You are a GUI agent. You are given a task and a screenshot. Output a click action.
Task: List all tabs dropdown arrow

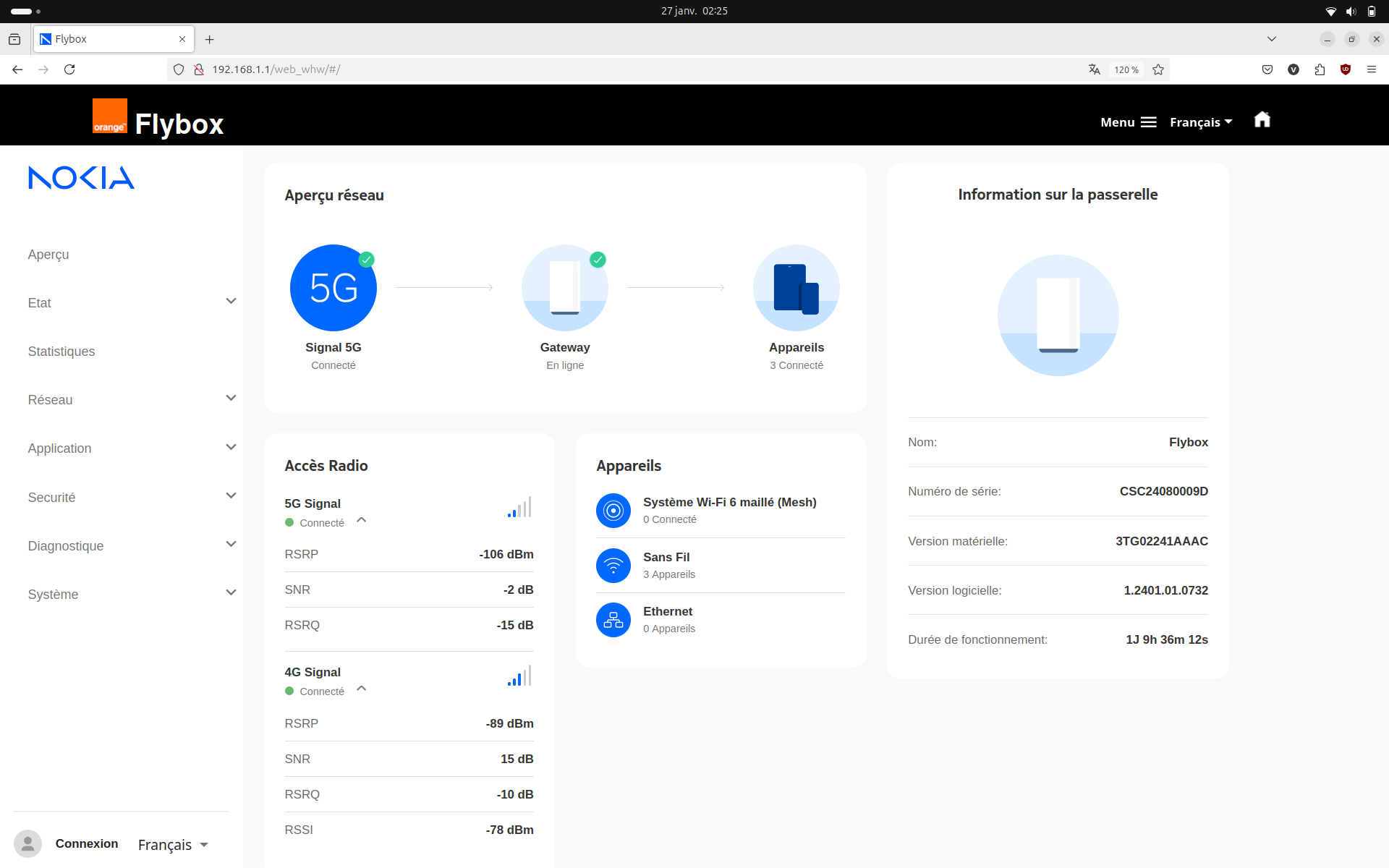pos(1272,39)
